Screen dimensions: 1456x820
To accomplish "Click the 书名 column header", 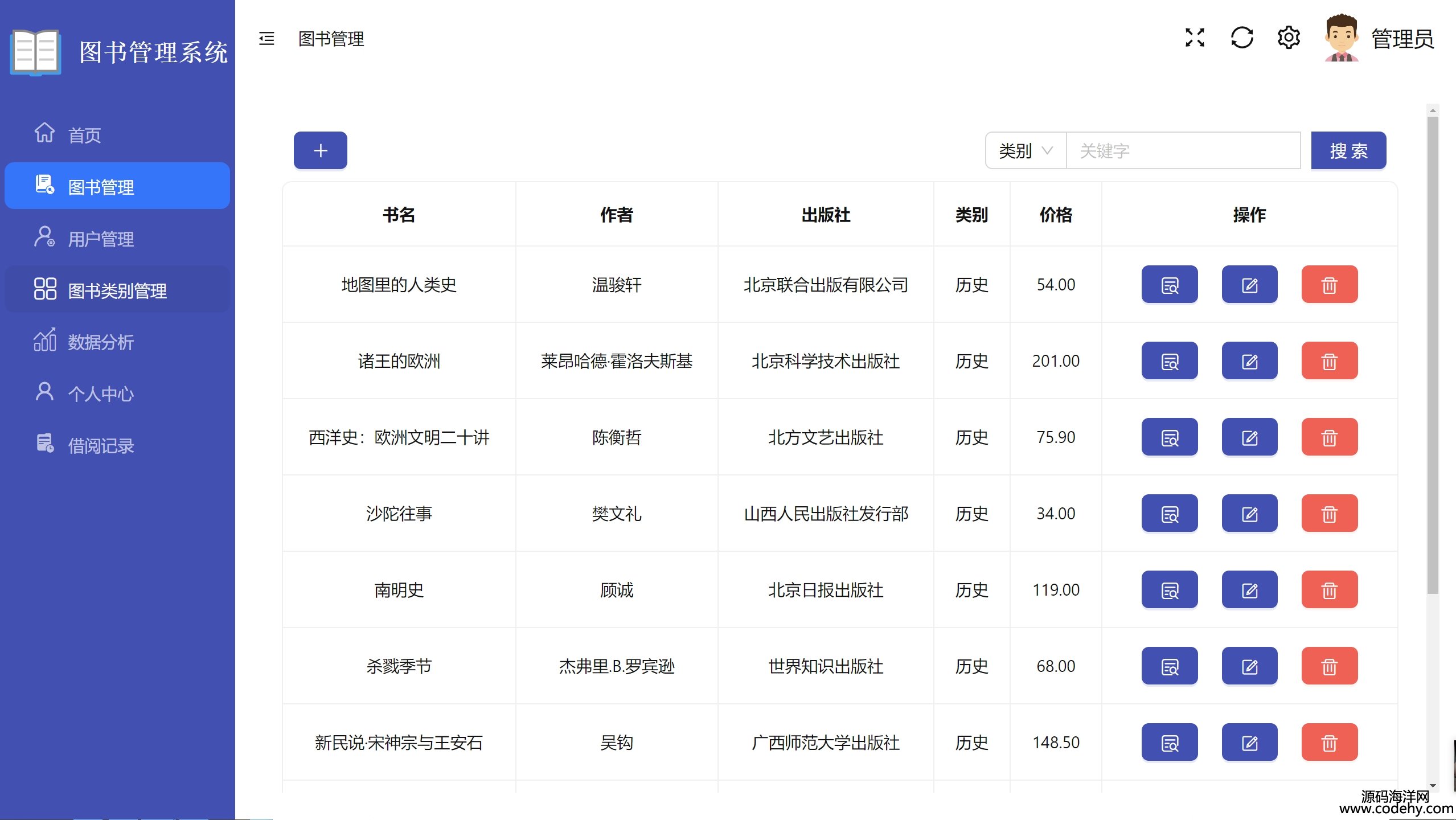I will (399, 214).
